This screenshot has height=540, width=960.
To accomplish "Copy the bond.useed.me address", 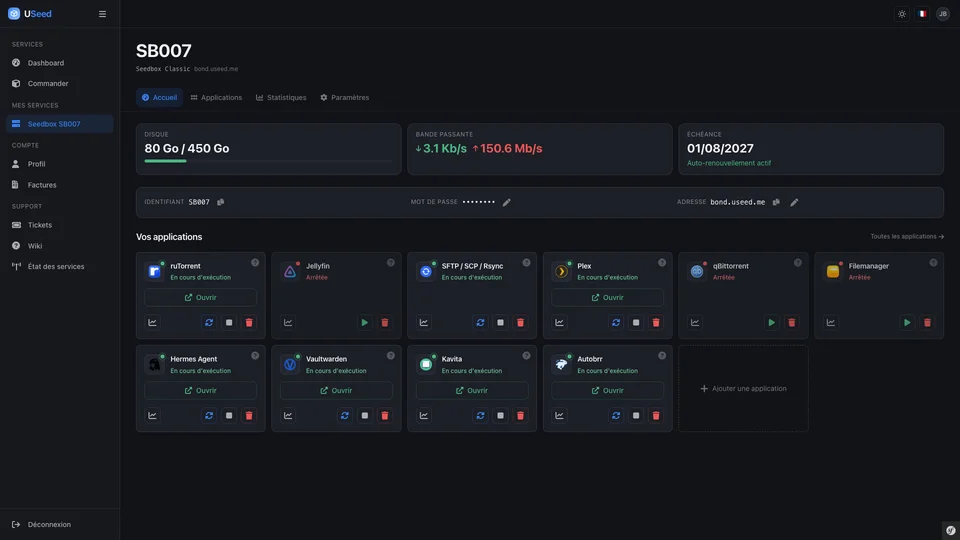I will (x=776, y=202).
